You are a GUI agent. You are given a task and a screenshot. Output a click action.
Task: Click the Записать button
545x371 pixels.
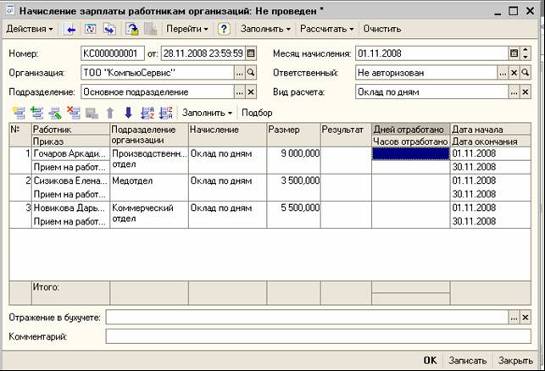coord(467,360)
